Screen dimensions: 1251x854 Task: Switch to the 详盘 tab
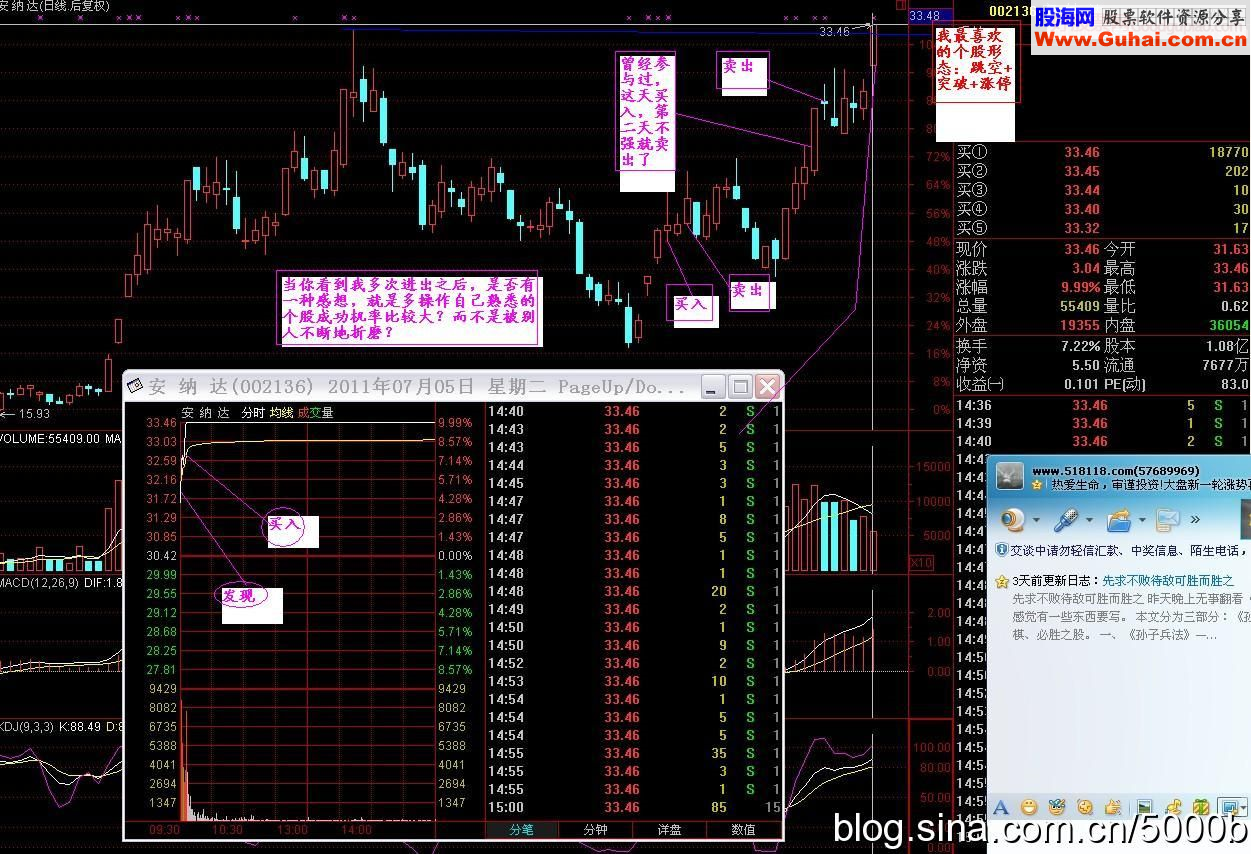[x=669, y=829]
